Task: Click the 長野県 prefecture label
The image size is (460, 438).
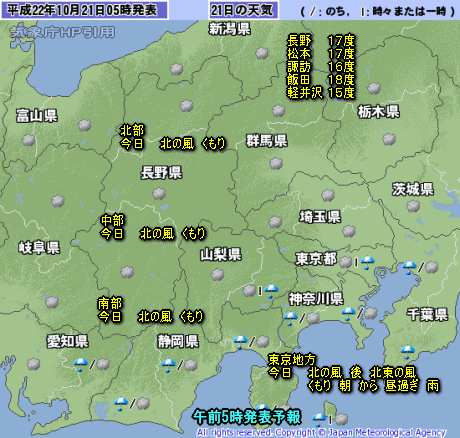Action: (161, 173)
